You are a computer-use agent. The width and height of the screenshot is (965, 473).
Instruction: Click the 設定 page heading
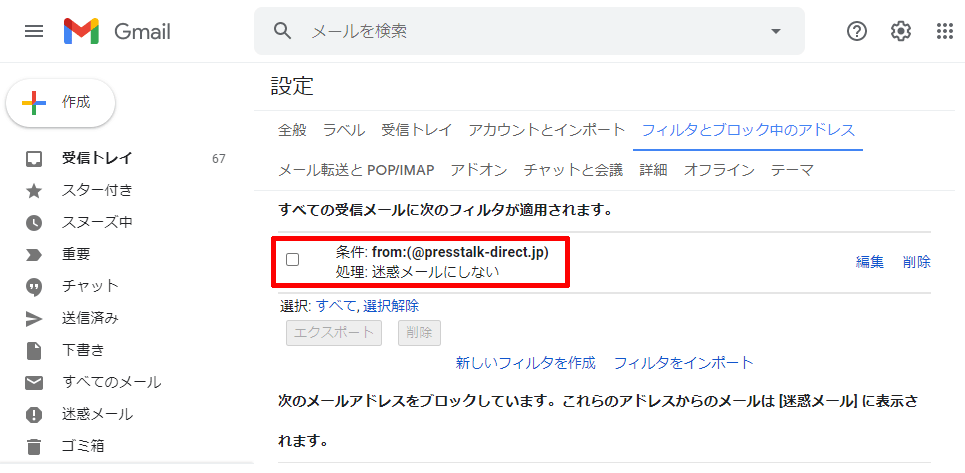point(292,87)
